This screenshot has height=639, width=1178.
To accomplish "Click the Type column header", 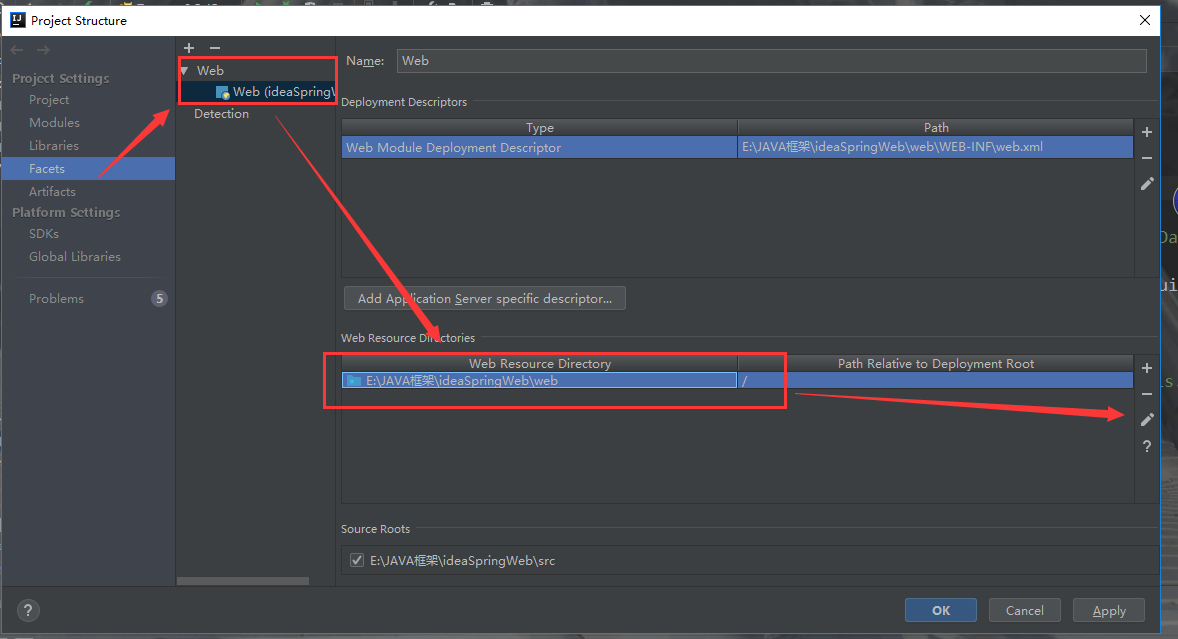I will coord(539,128).
